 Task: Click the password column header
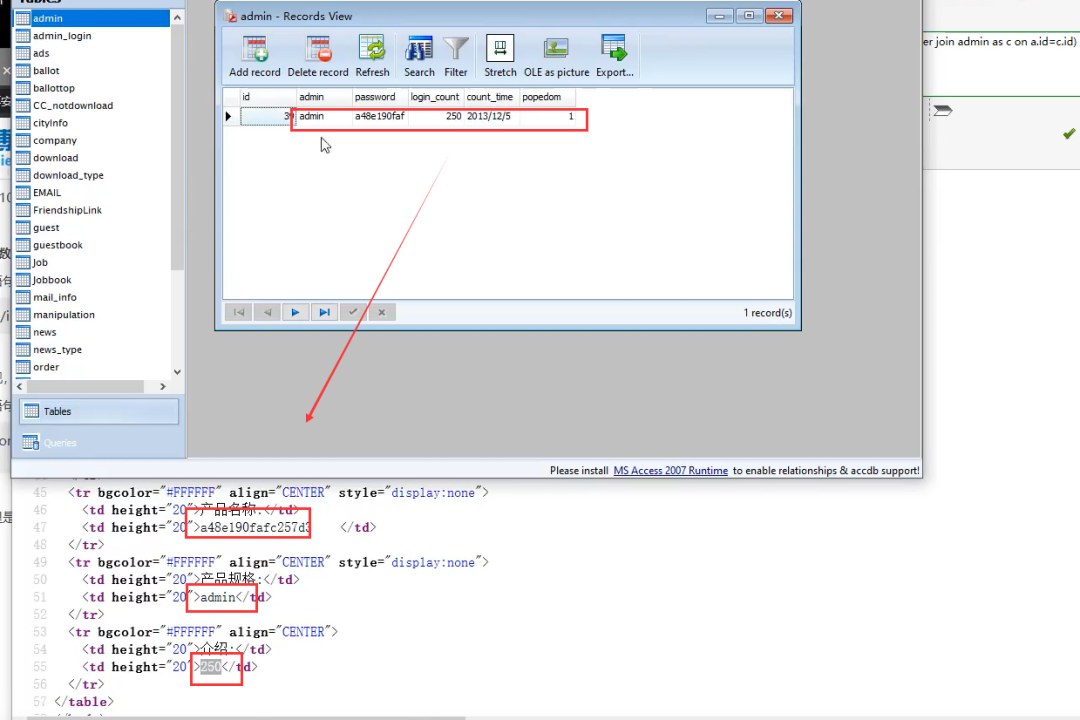[x=380, y=97]
